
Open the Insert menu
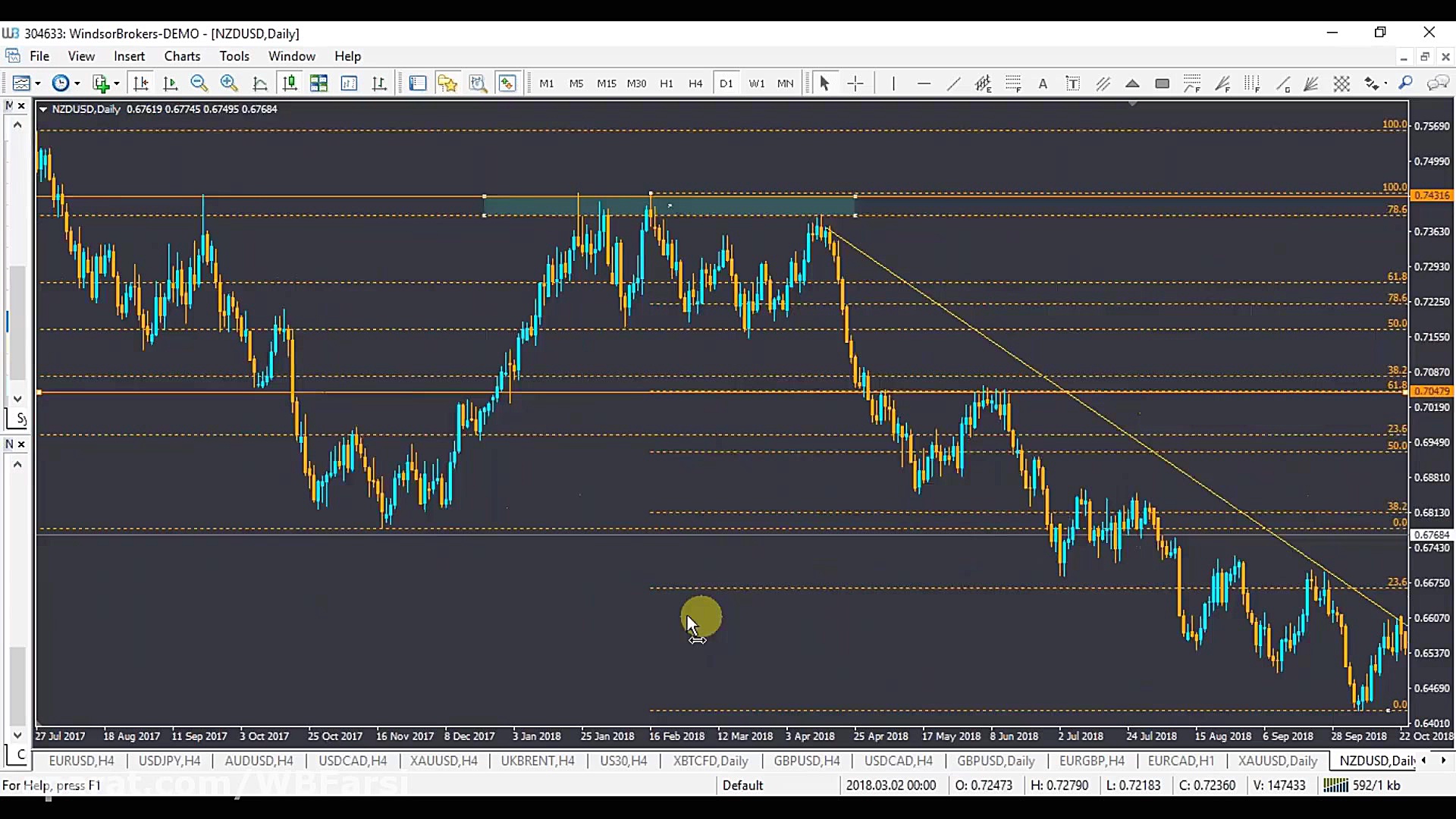[x=129, y=56]
